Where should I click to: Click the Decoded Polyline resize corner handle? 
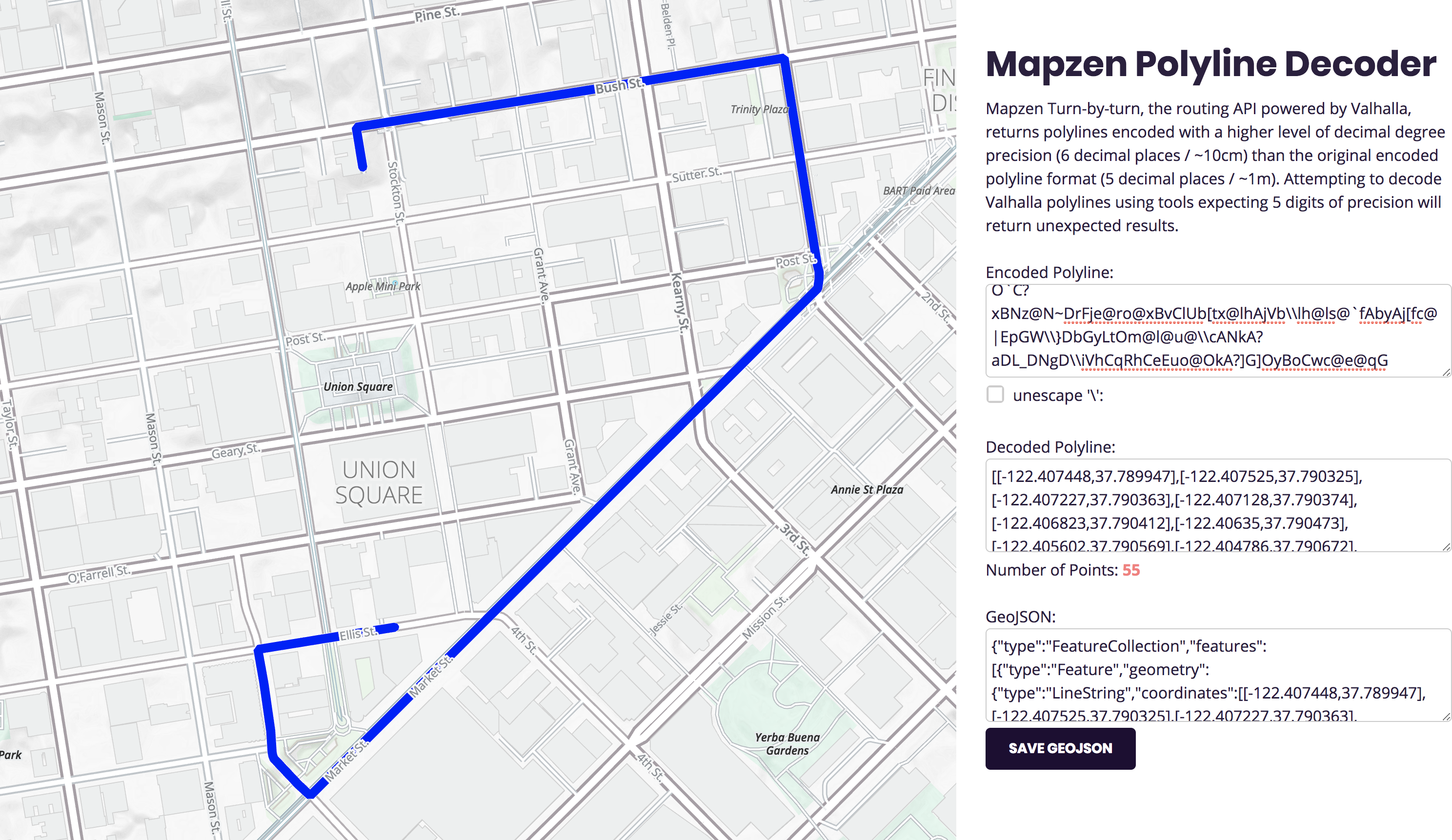1446,547
